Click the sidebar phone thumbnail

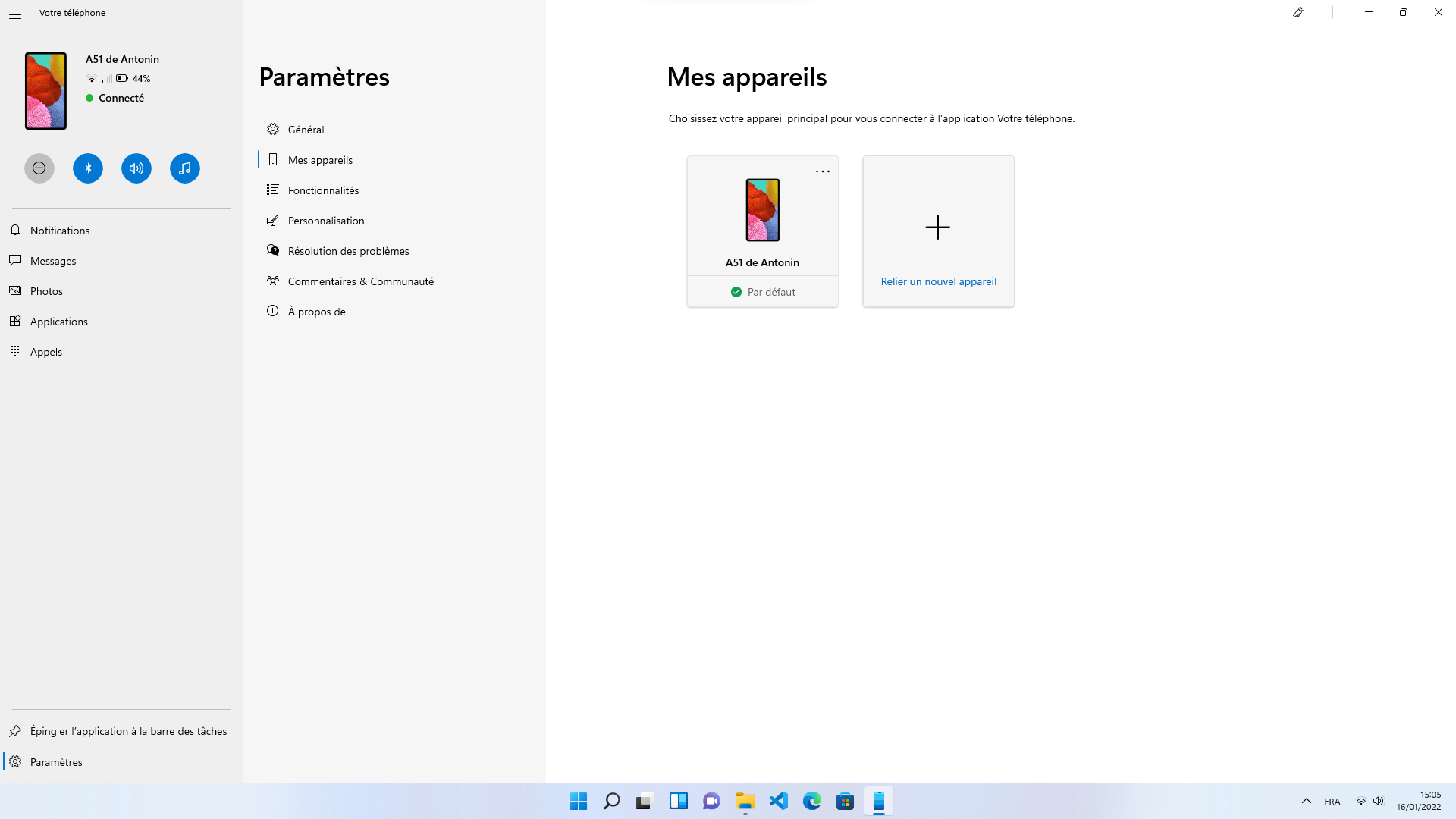tap(45, 91)
